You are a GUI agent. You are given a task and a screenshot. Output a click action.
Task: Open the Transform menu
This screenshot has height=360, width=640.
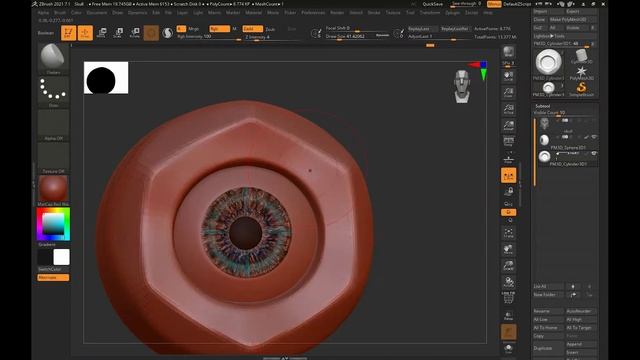tap(430, 13)
